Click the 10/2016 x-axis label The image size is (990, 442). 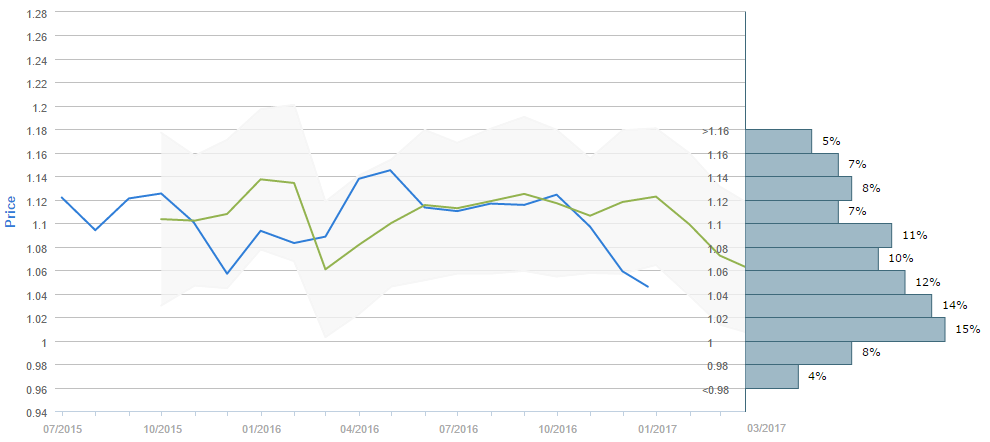coord(556,428)
